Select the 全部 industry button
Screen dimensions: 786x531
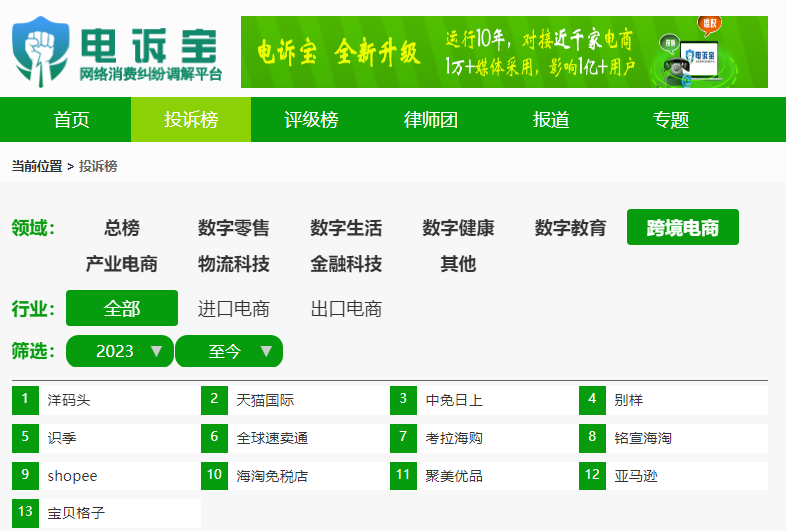[122, 308]
